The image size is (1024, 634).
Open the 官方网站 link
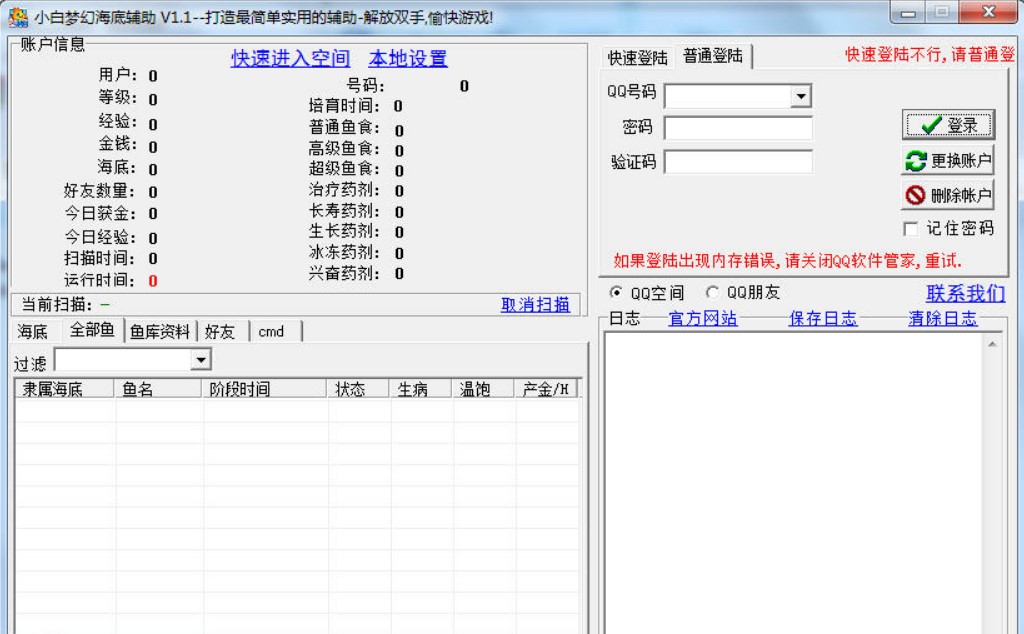tap(703, 319)
